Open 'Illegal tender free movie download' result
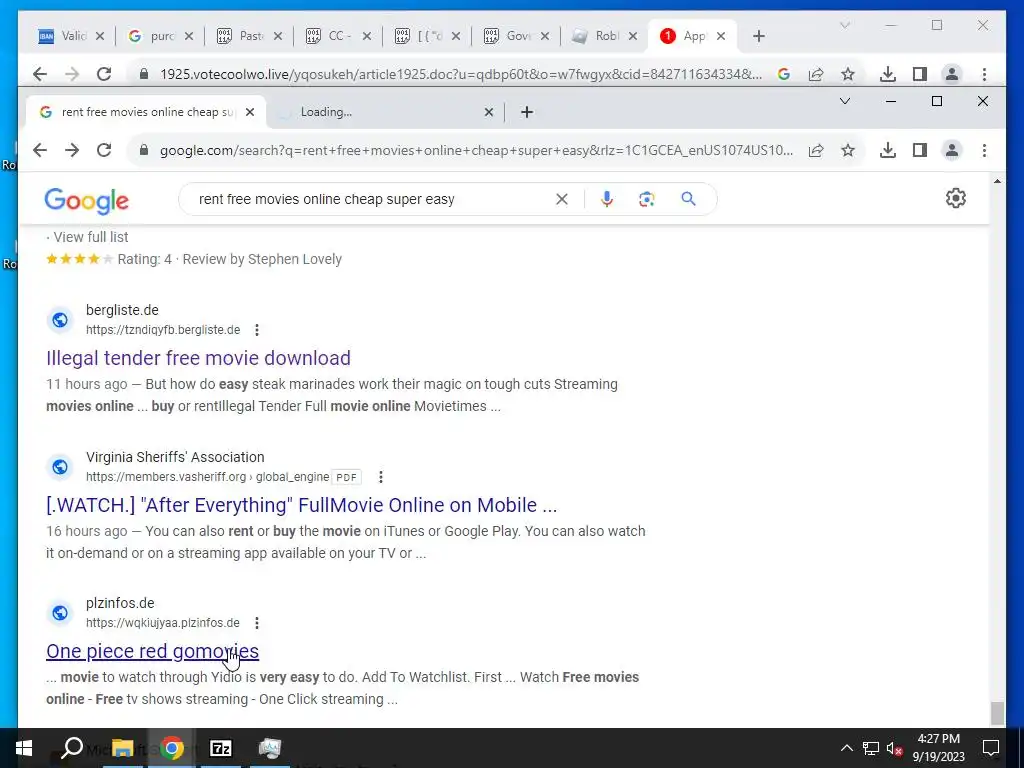The height and width of the screenshot is (768, 1024). click(199, 358)
